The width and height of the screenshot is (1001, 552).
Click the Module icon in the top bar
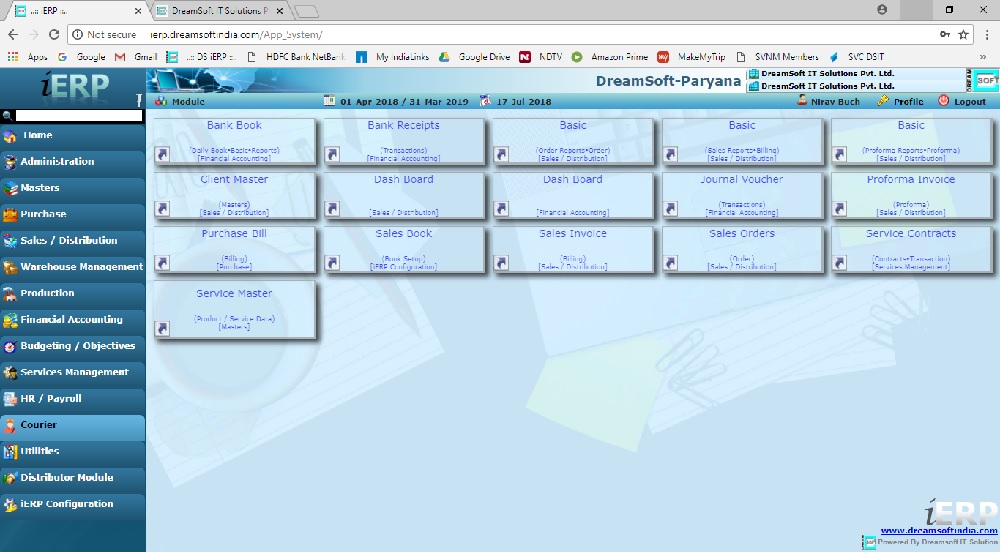coord(161,101)
